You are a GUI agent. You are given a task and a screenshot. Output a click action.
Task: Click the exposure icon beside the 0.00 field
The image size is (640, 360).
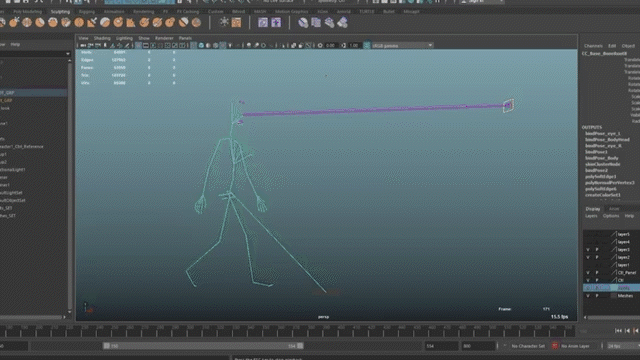(x=320, y=46)
